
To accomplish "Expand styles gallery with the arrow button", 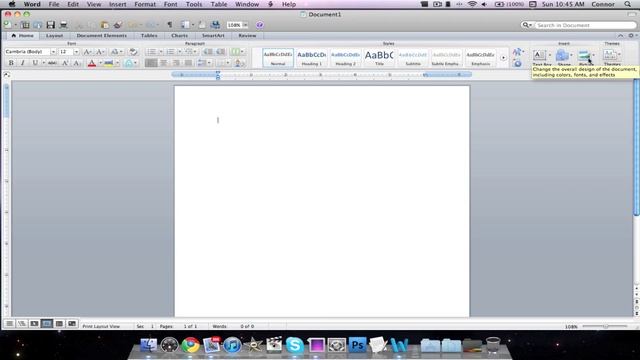I will pos(503,58).
